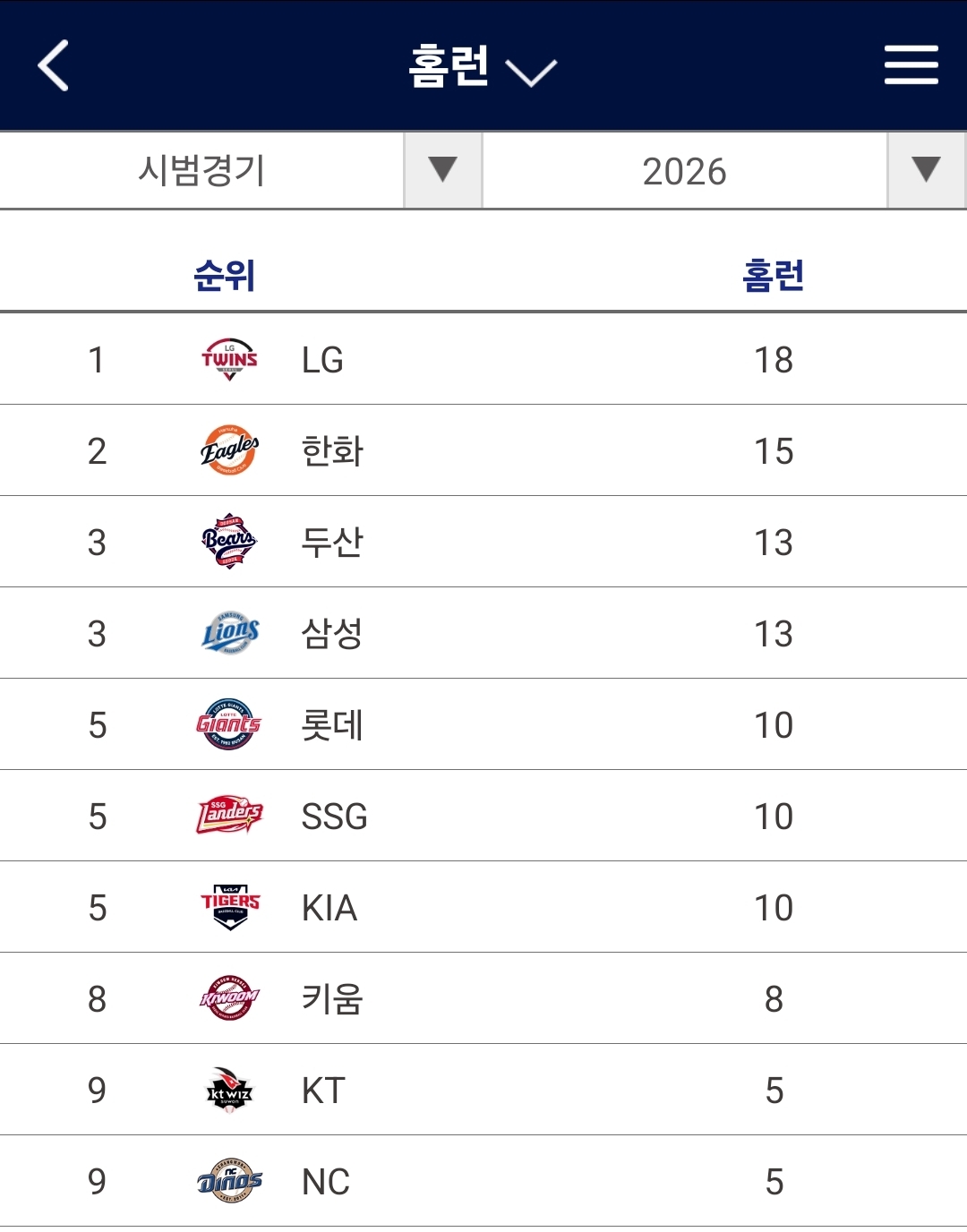
Task: Open the 시범경기 game type dropdown arrow
Action: [x=442, y=170]
